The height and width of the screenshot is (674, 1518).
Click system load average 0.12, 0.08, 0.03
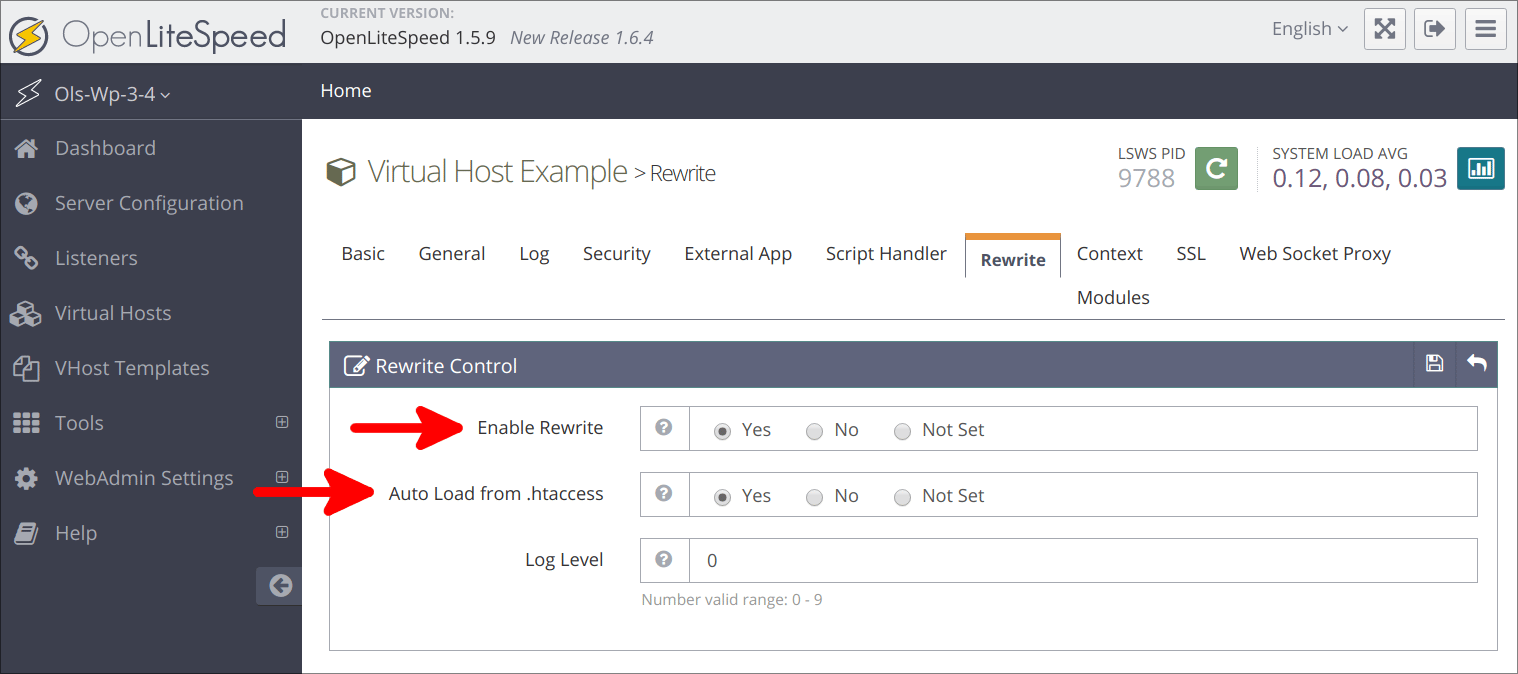(x=1359, y=179)
